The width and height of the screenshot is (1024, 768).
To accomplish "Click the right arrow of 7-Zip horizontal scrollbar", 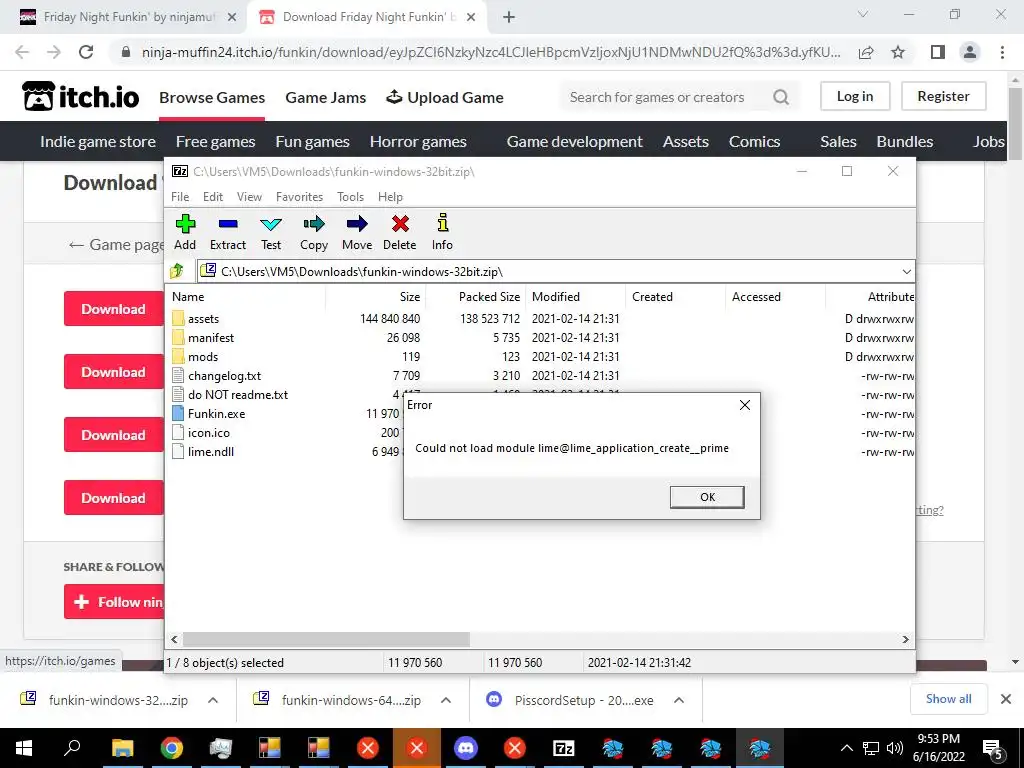I will click(905, 639).
